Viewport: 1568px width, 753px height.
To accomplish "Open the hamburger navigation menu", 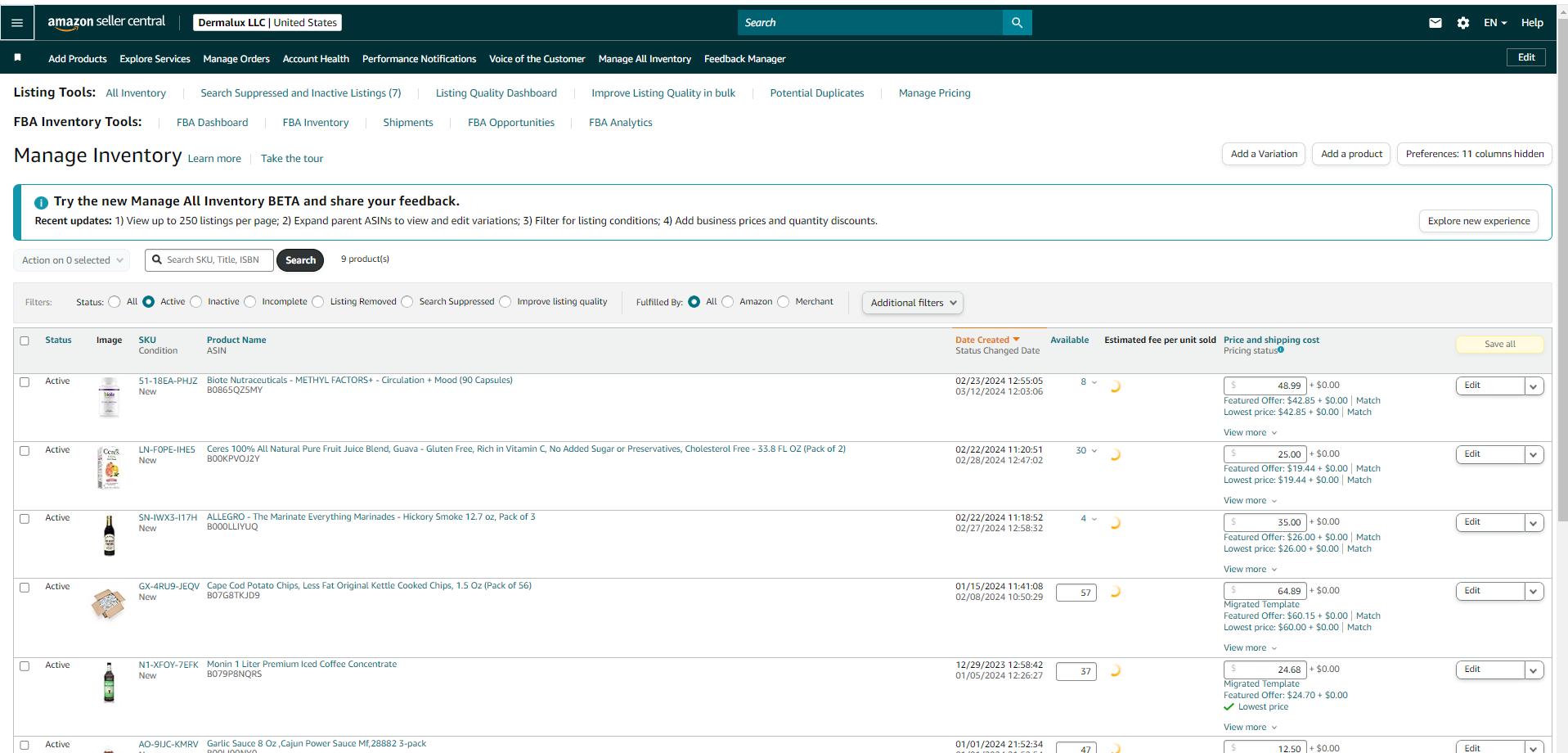I will coord(17,23).
